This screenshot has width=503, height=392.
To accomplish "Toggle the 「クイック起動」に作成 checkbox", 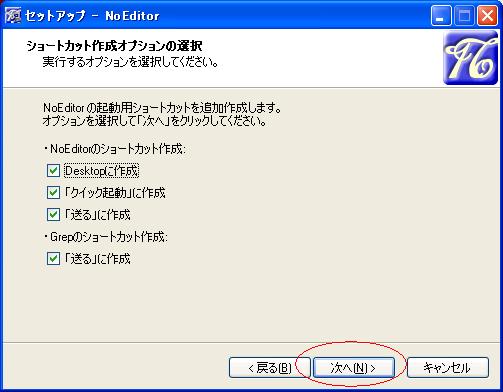I will click(53, 193).
